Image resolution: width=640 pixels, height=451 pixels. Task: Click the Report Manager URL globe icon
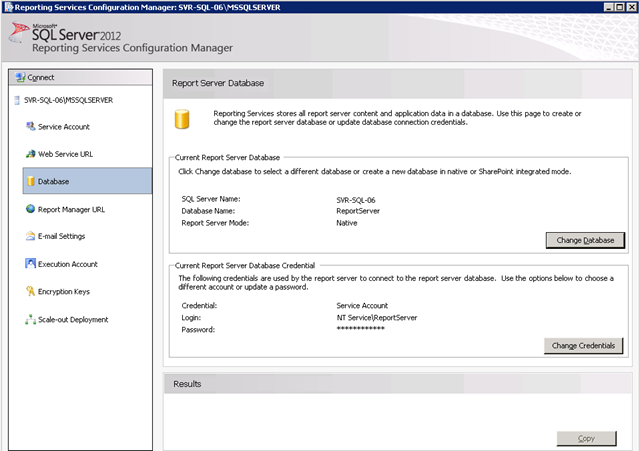pos(31,209)
